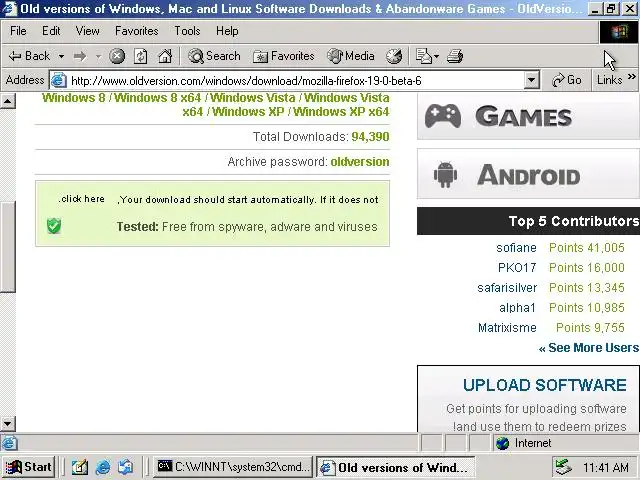Click the green shield tested icon
Image resolution: width=640 pixels, height=480 pixels.
pos(53,226)
